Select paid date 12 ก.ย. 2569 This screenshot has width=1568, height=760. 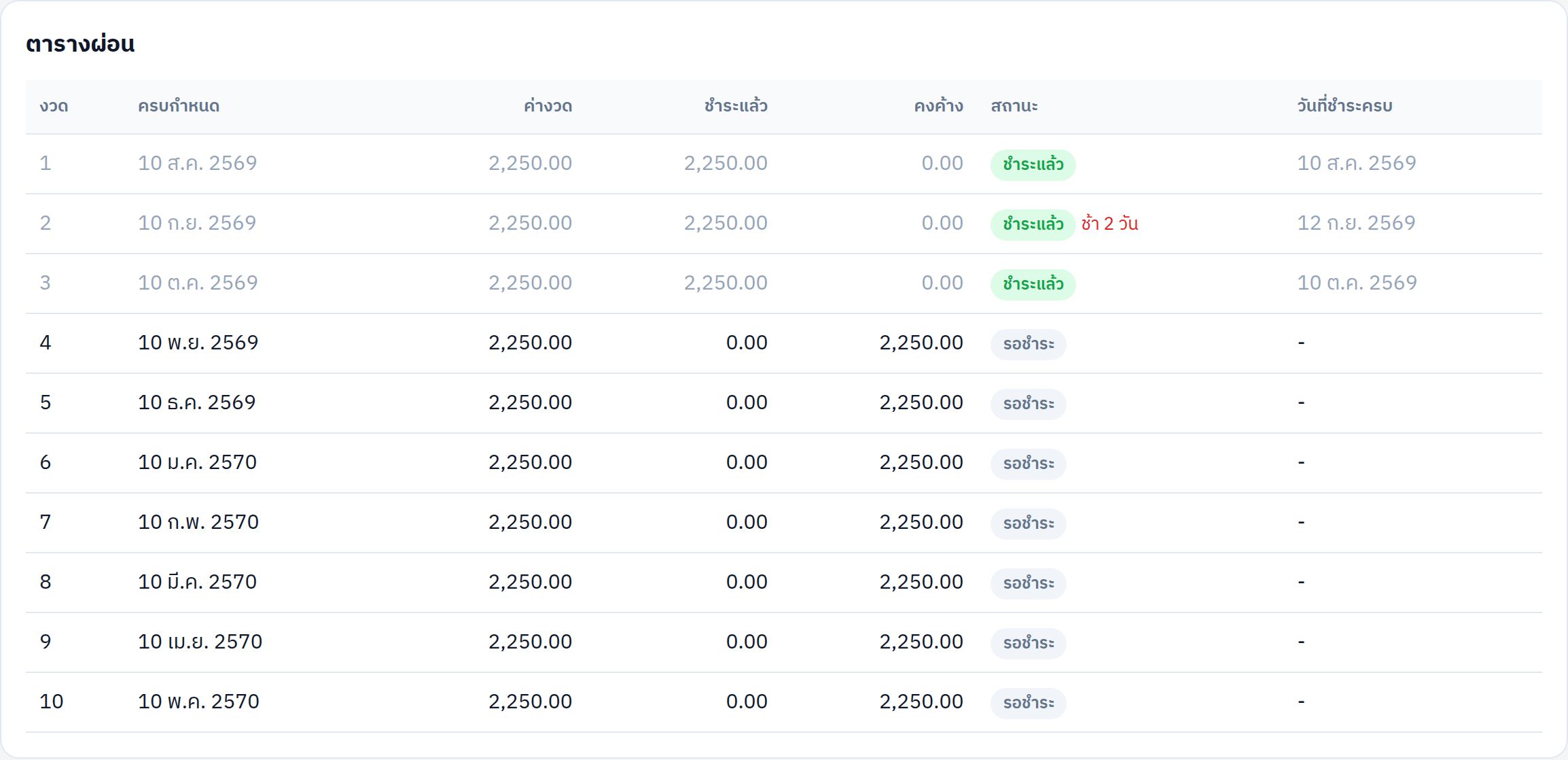[x=1356, y=223]
